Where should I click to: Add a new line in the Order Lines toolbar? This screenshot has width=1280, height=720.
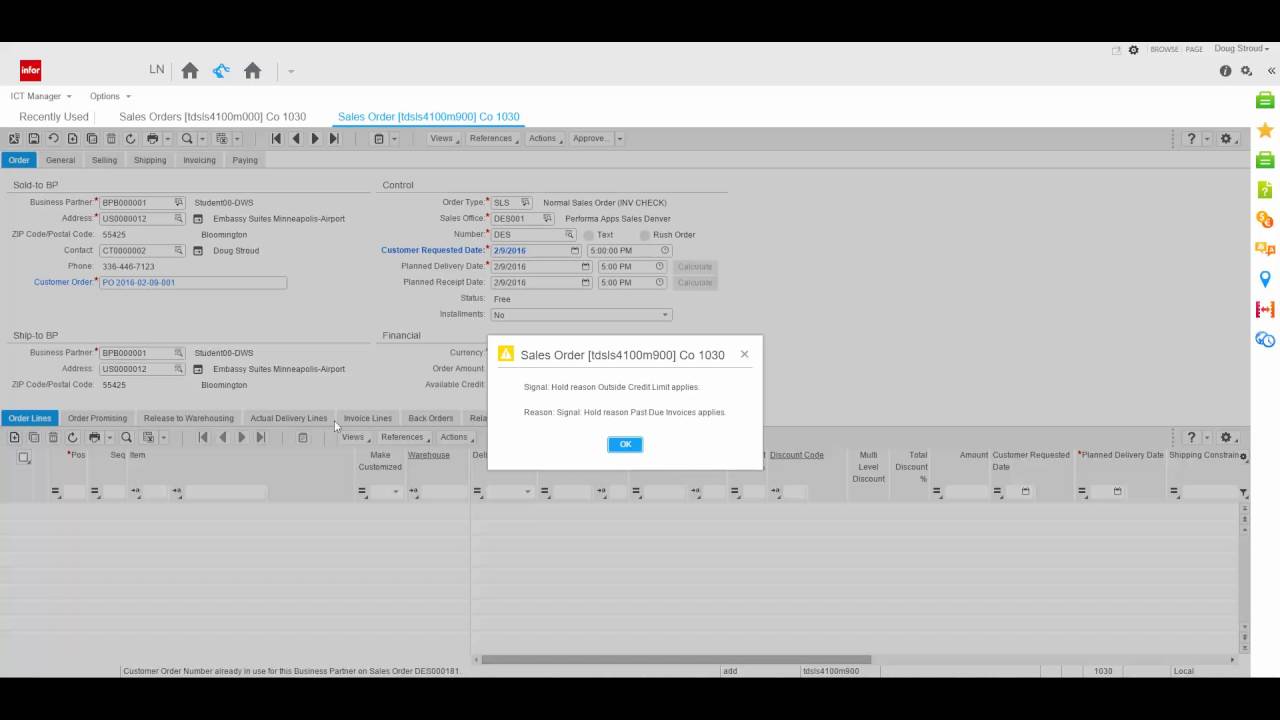pos(14,437)
